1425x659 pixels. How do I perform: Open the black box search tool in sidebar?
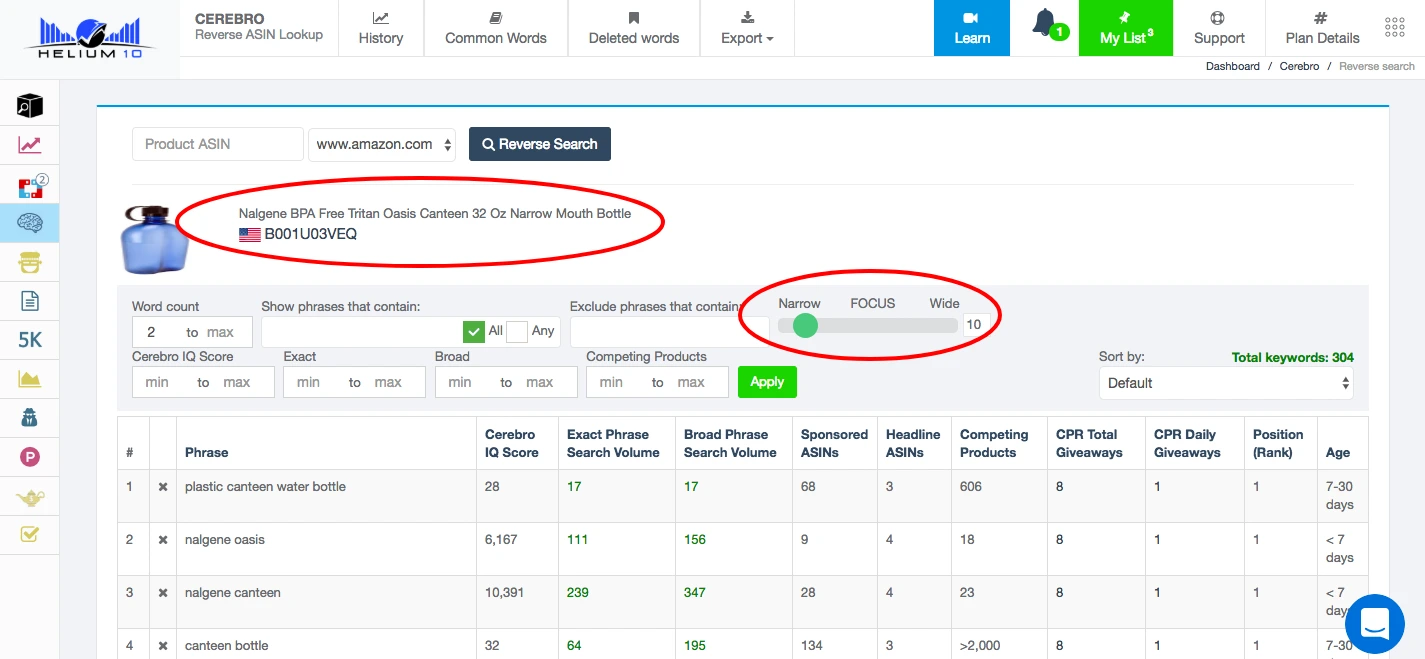[x=30, y=105]
